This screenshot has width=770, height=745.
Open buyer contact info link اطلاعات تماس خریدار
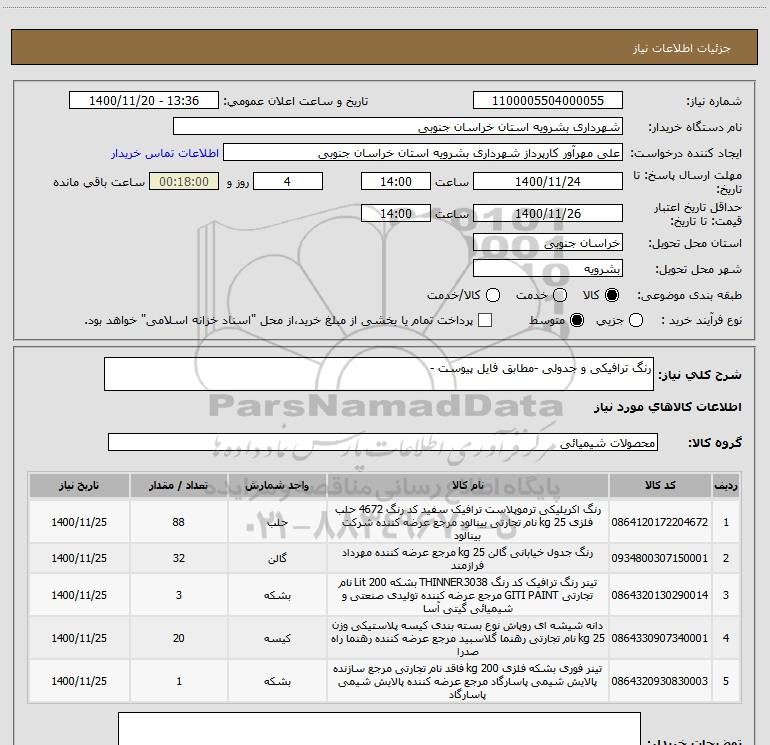(x=165, y=153)
